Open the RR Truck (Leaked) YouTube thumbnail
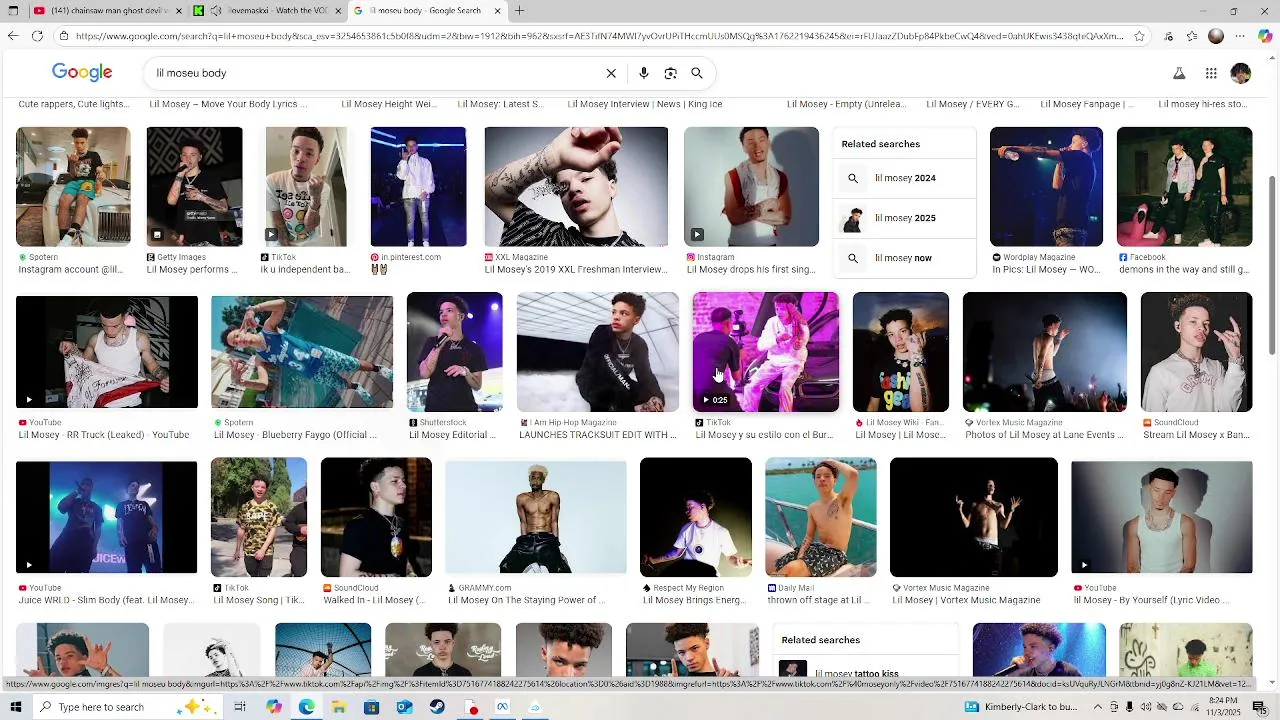The height and width of the screenshot is (720, 1280). click(x=107, y=352)
